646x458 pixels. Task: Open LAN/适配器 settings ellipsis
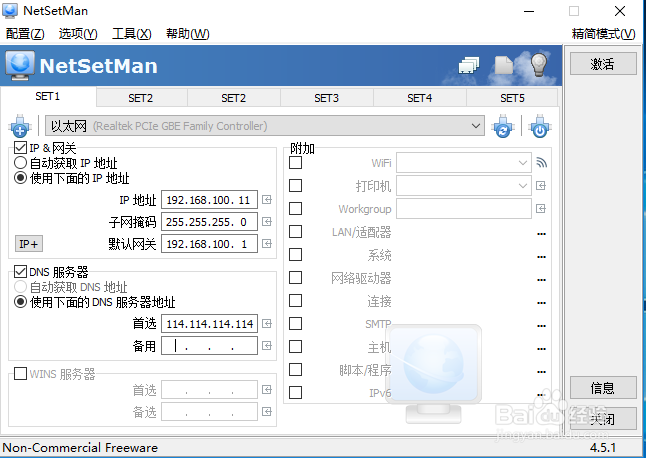point(541,234)
